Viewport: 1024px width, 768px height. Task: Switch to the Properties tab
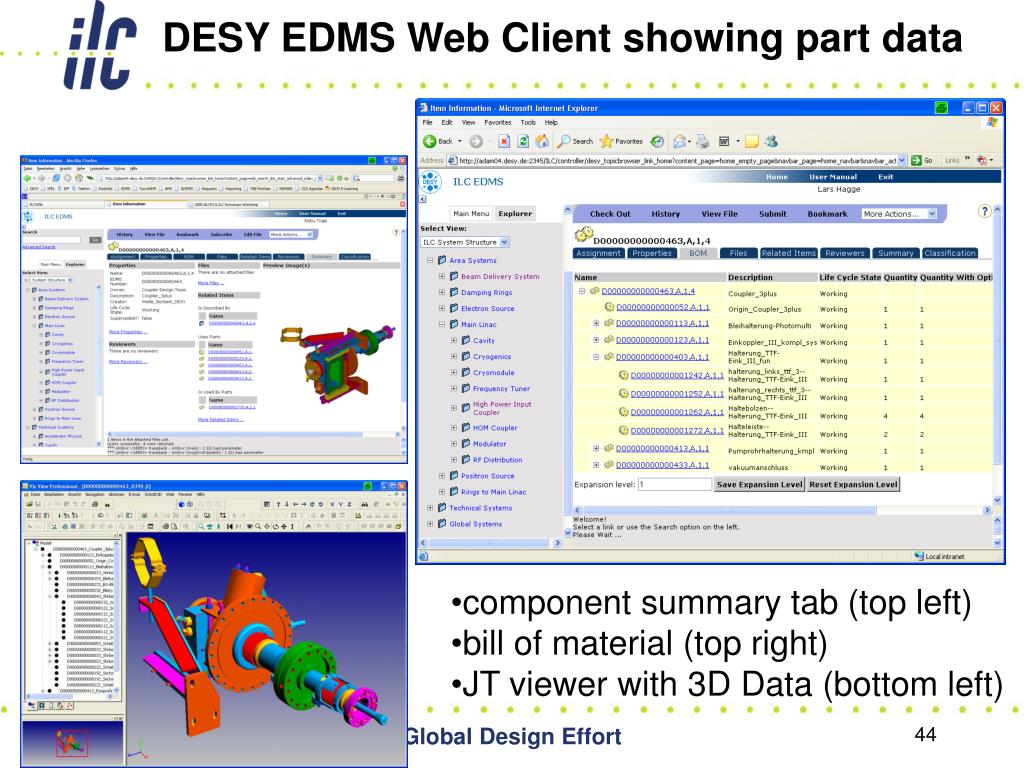(652, 253)
